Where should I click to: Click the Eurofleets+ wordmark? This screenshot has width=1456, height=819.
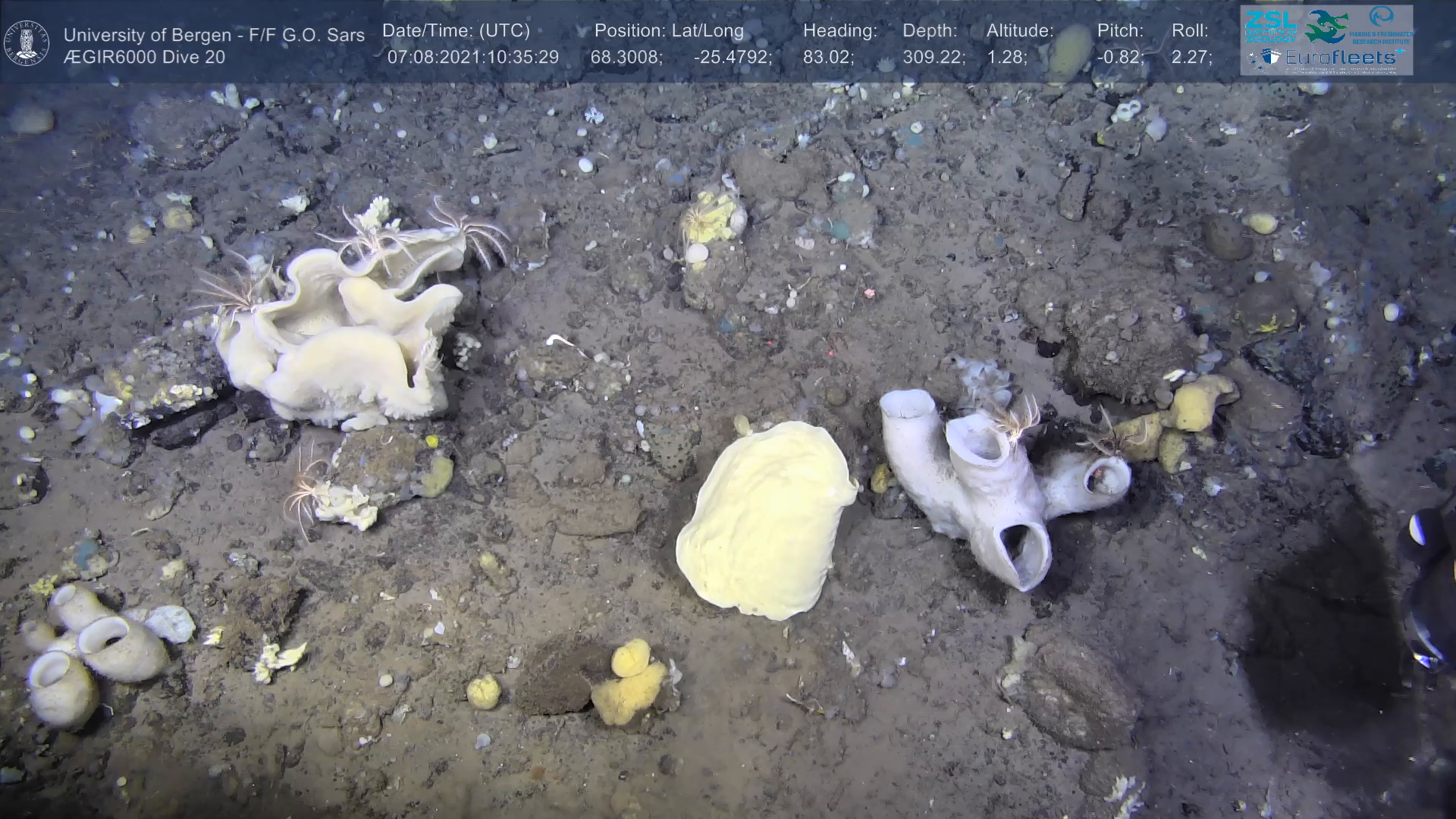tap(1340, 58)
